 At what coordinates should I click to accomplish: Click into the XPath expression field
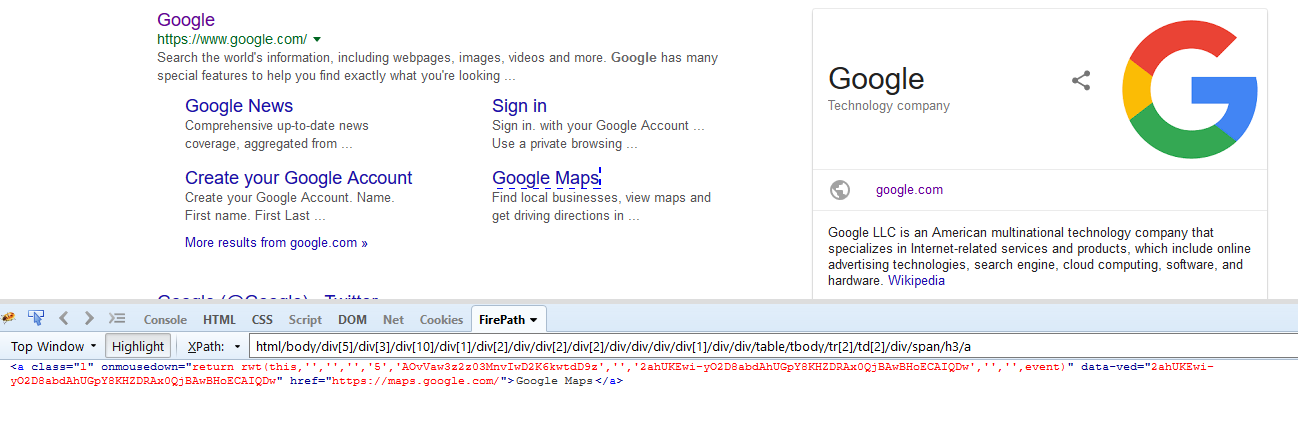point(773,346)
